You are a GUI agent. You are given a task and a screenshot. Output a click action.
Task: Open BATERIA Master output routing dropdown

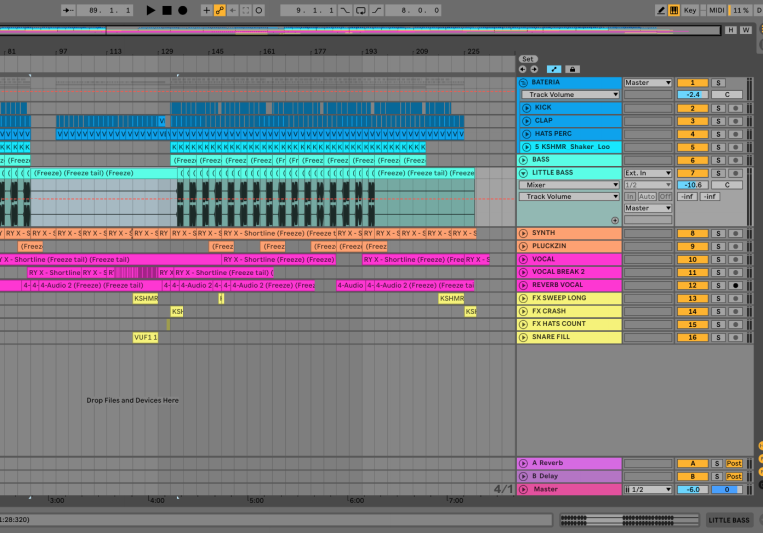pyautogui.click(x=648, y=83)
